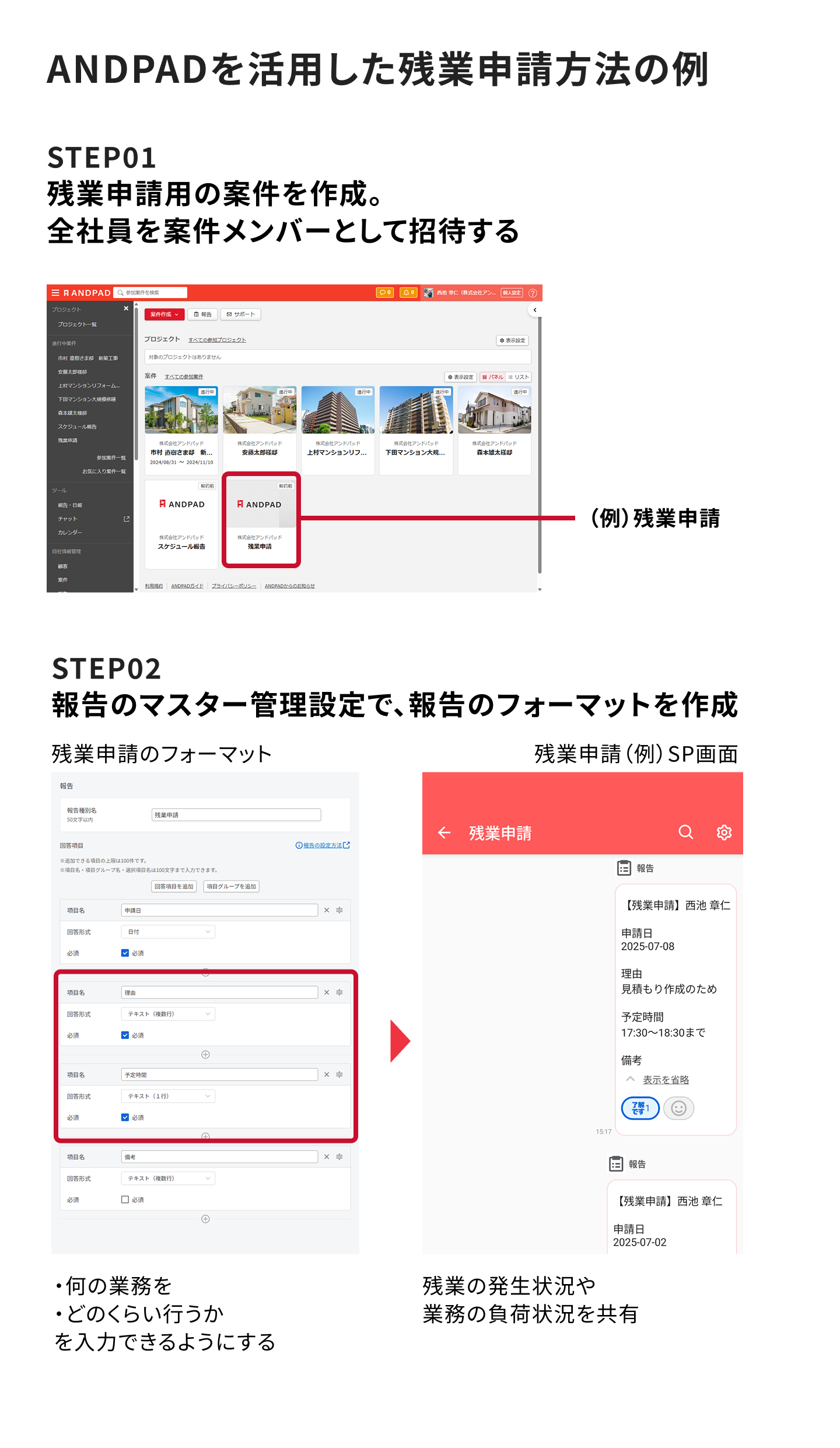
Task: Select プロジェクト一覧 in sidebar
Action: coord(77,324)
